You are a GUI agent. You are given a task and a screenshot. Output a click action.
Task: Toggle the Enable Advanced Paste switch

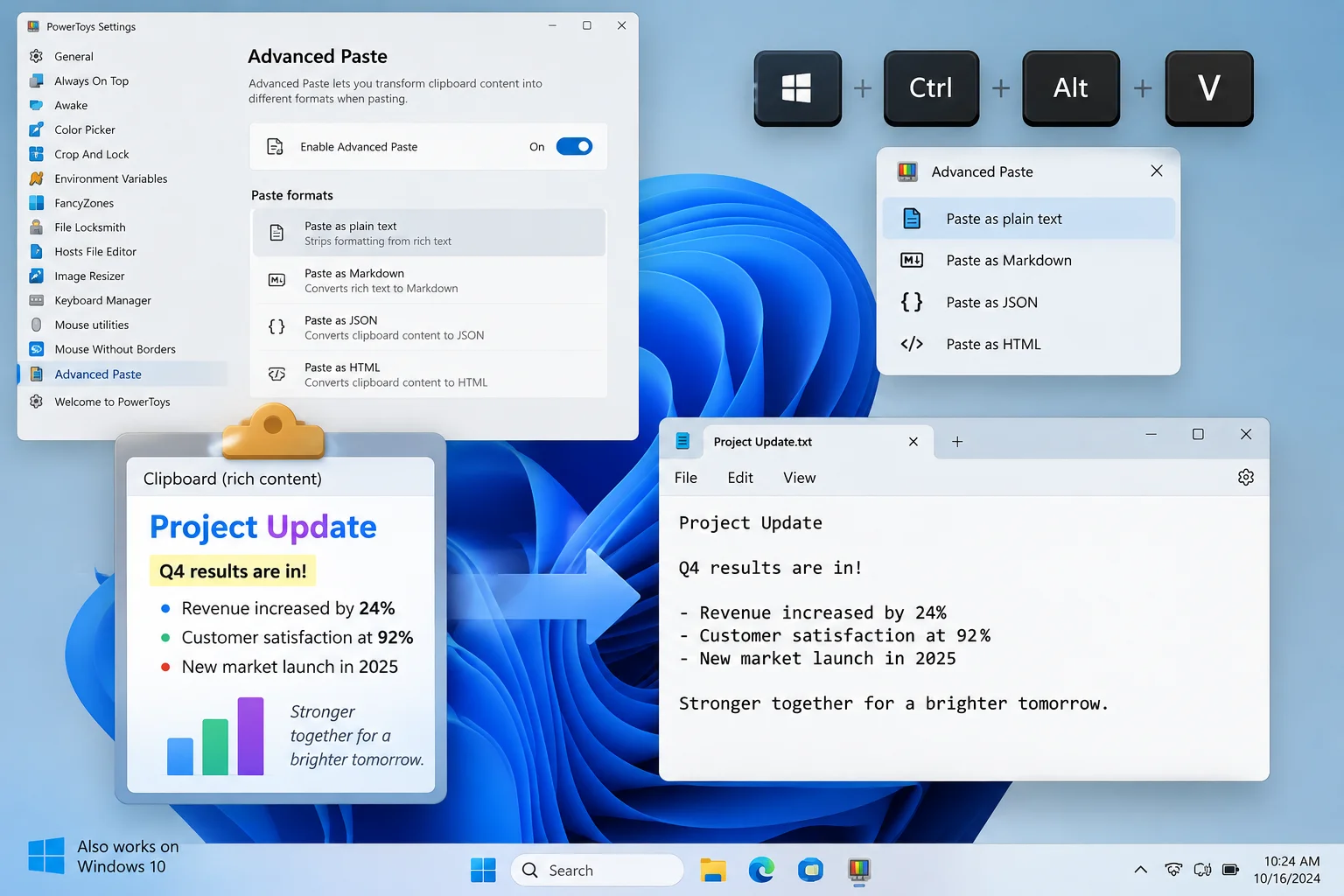click(x=574, y=147)
